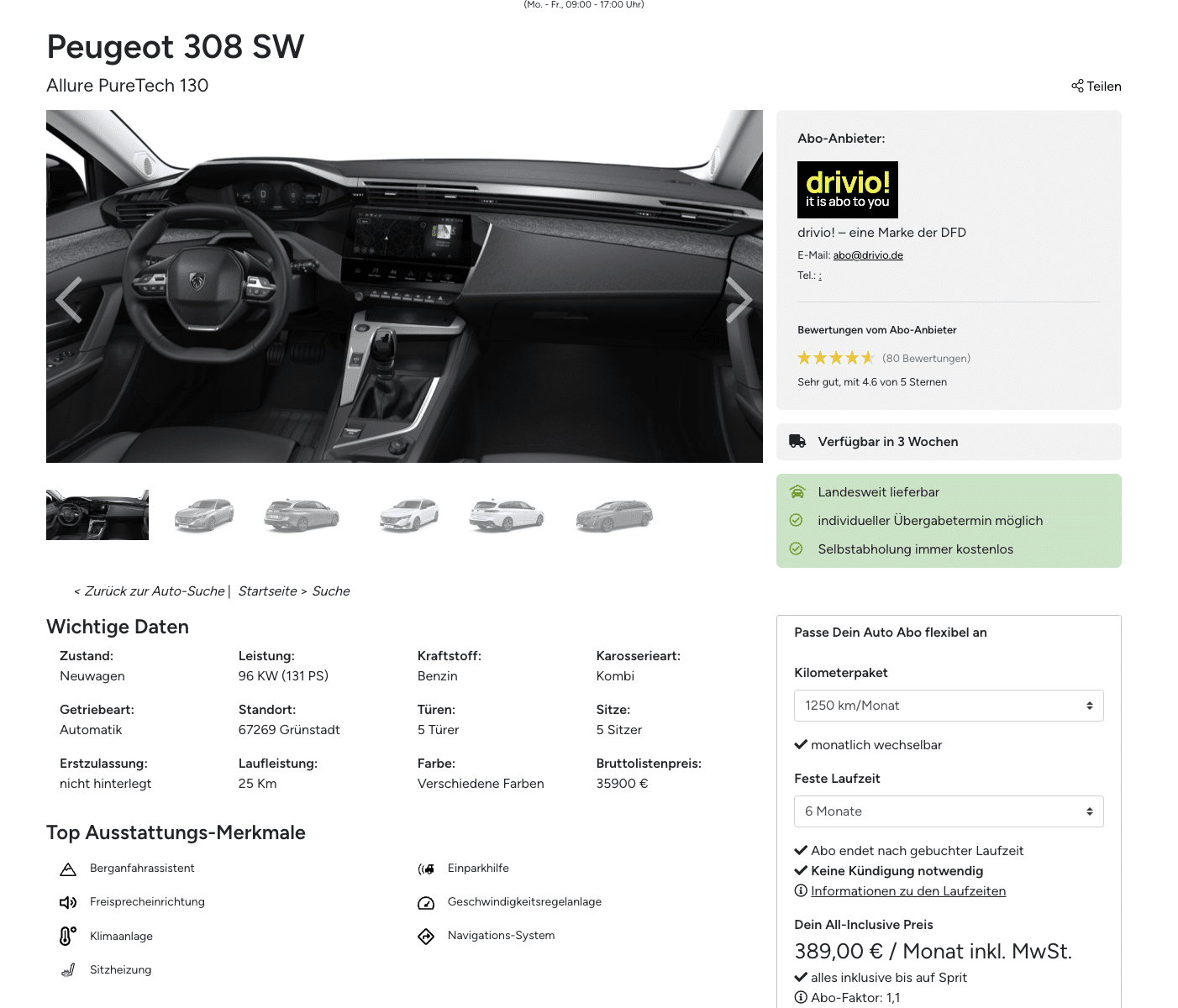This screenshot has height=1008, width=1178.
Task: Select the interior dashboard thumbnail
Action: (97, 515)
